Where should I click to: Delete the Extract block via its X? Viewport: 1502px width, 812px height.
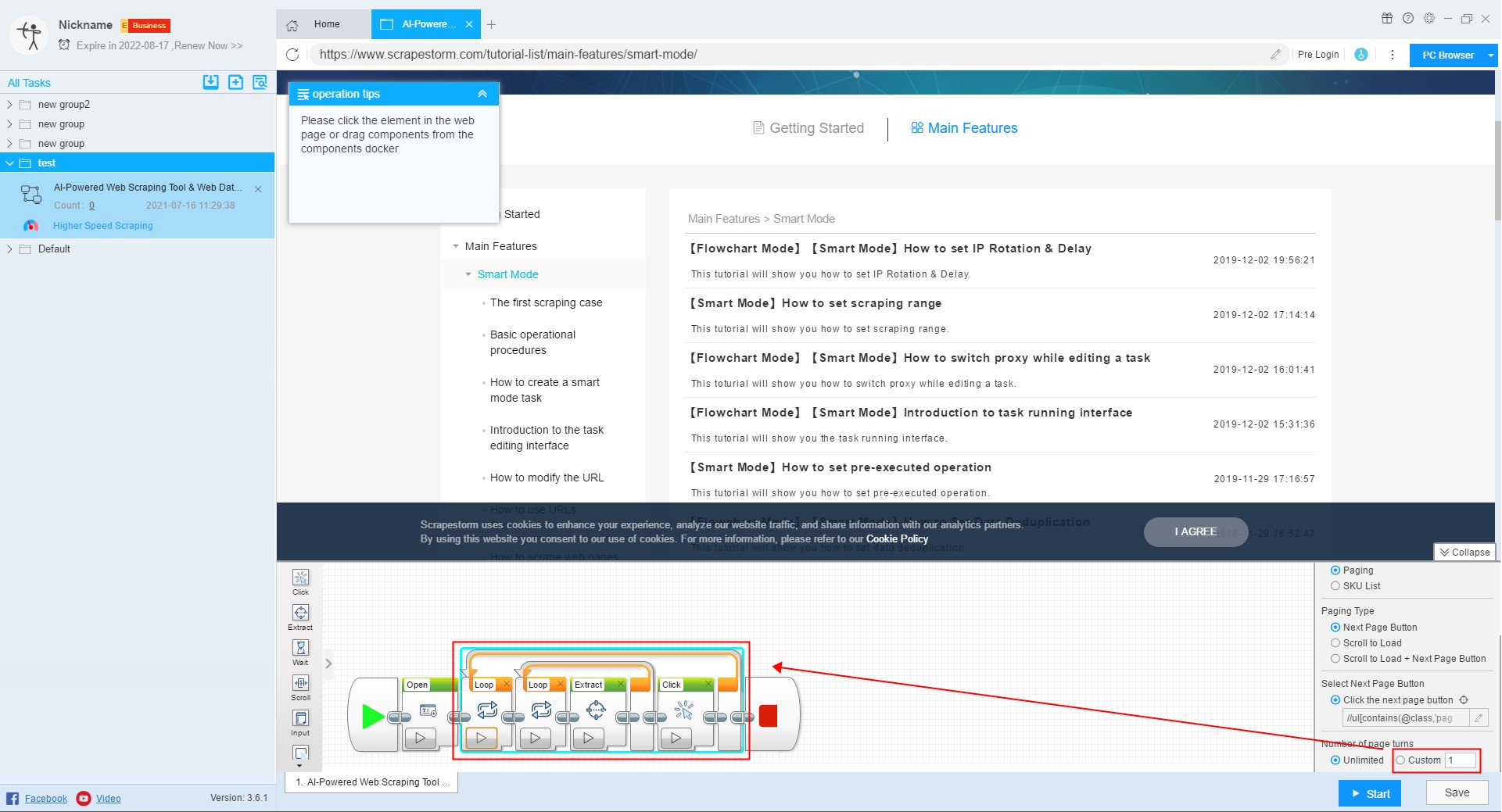pos(621,685)
